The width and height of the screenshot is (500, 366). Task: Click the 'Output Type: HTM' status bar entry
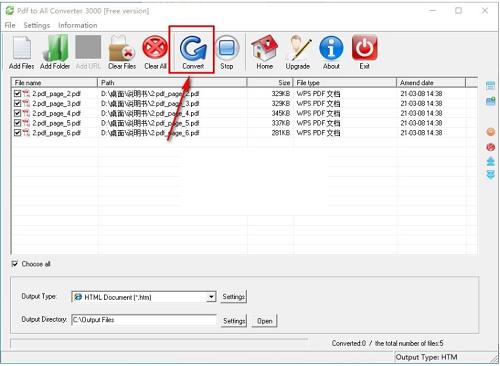[426, 357]
